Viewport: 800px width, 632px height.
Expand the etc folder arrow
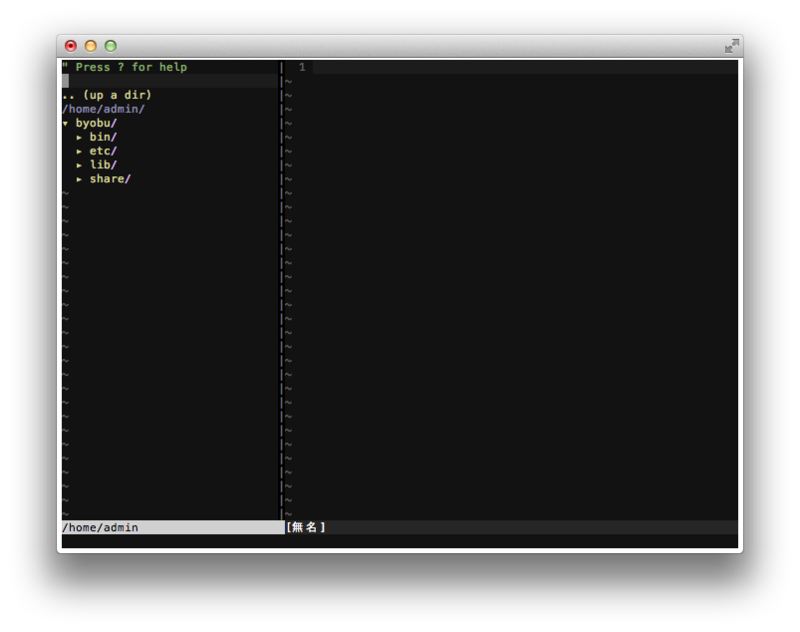pos(79,151)
